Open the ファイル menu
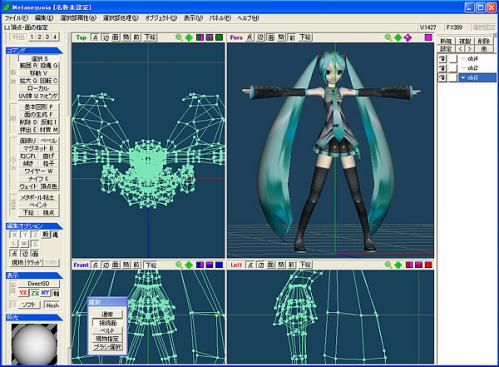Viewport: 499px width, 367px height. pos(16,18)
